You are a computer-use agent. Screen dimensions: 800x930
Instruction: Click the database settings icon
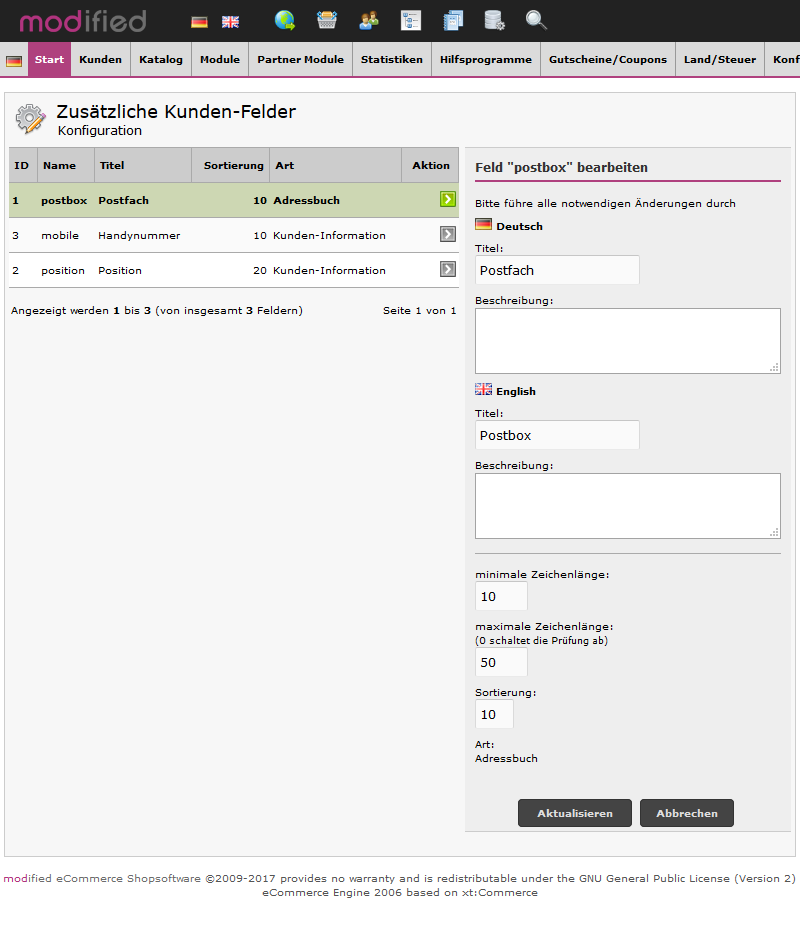click(494, 20)
